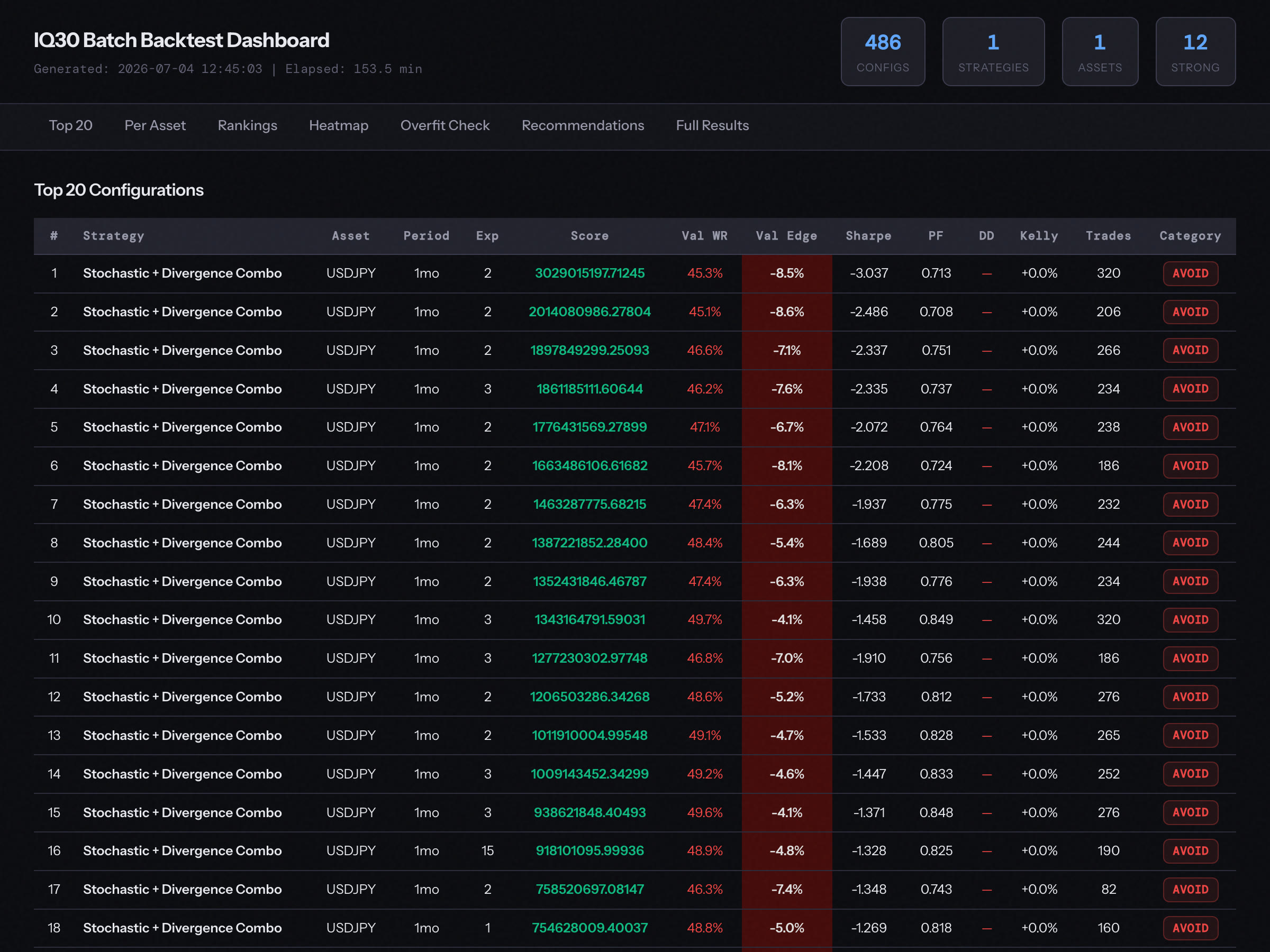Sort by the Asset column header
Image resolution: width=1270 pixels, height=952 pixels.
click(351, 236)
